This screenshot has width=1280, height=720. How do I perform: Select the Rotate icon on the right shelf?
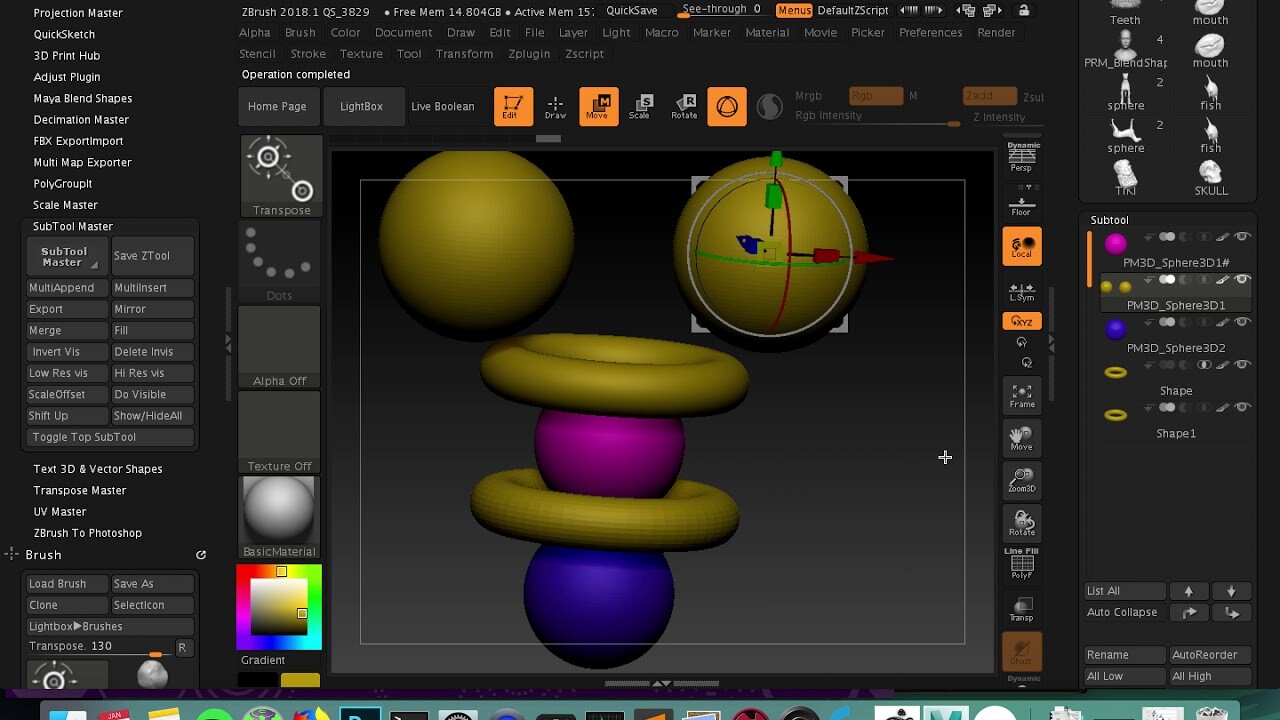(x=1021, y=522)
